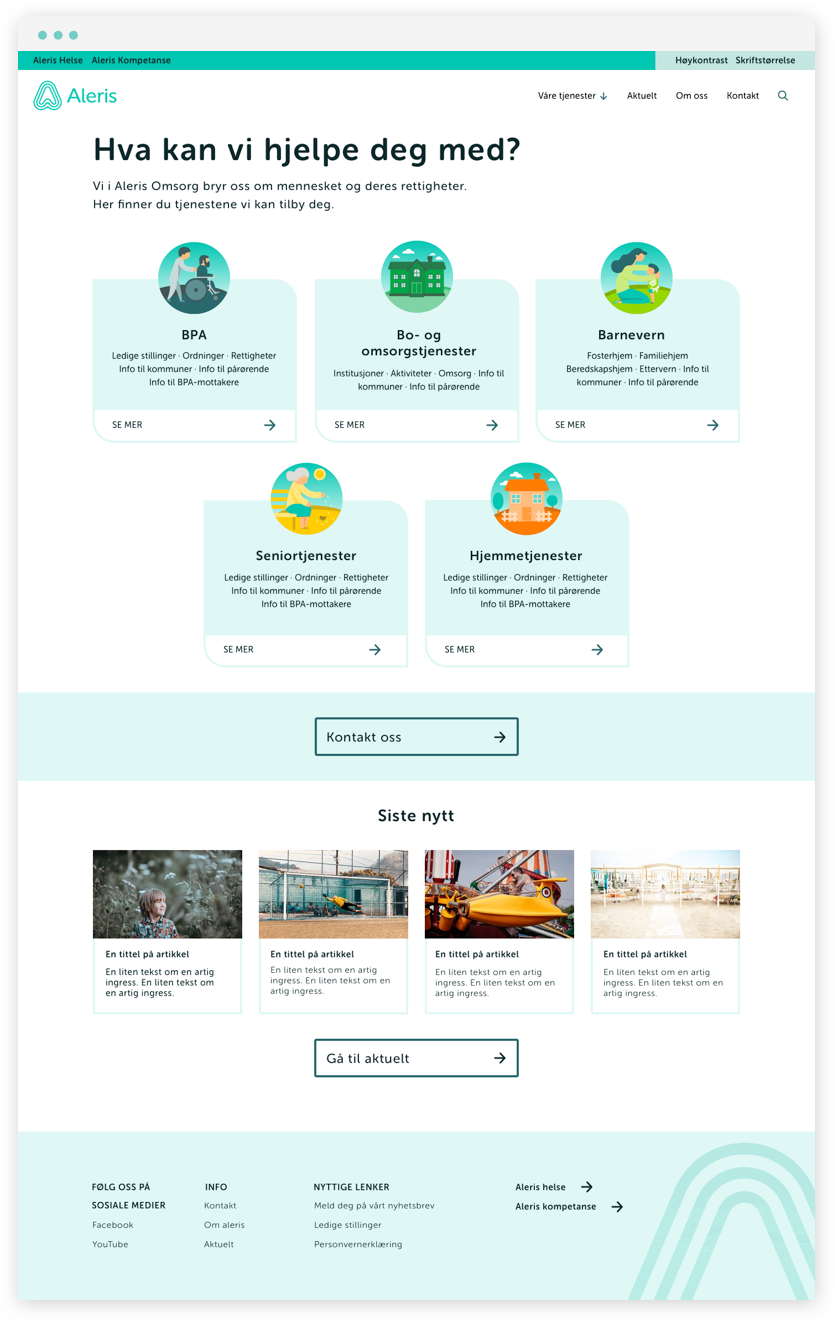Open Facebook link in footer
The height and width of the screenshot is (1322, 835).
point(113,1225)
